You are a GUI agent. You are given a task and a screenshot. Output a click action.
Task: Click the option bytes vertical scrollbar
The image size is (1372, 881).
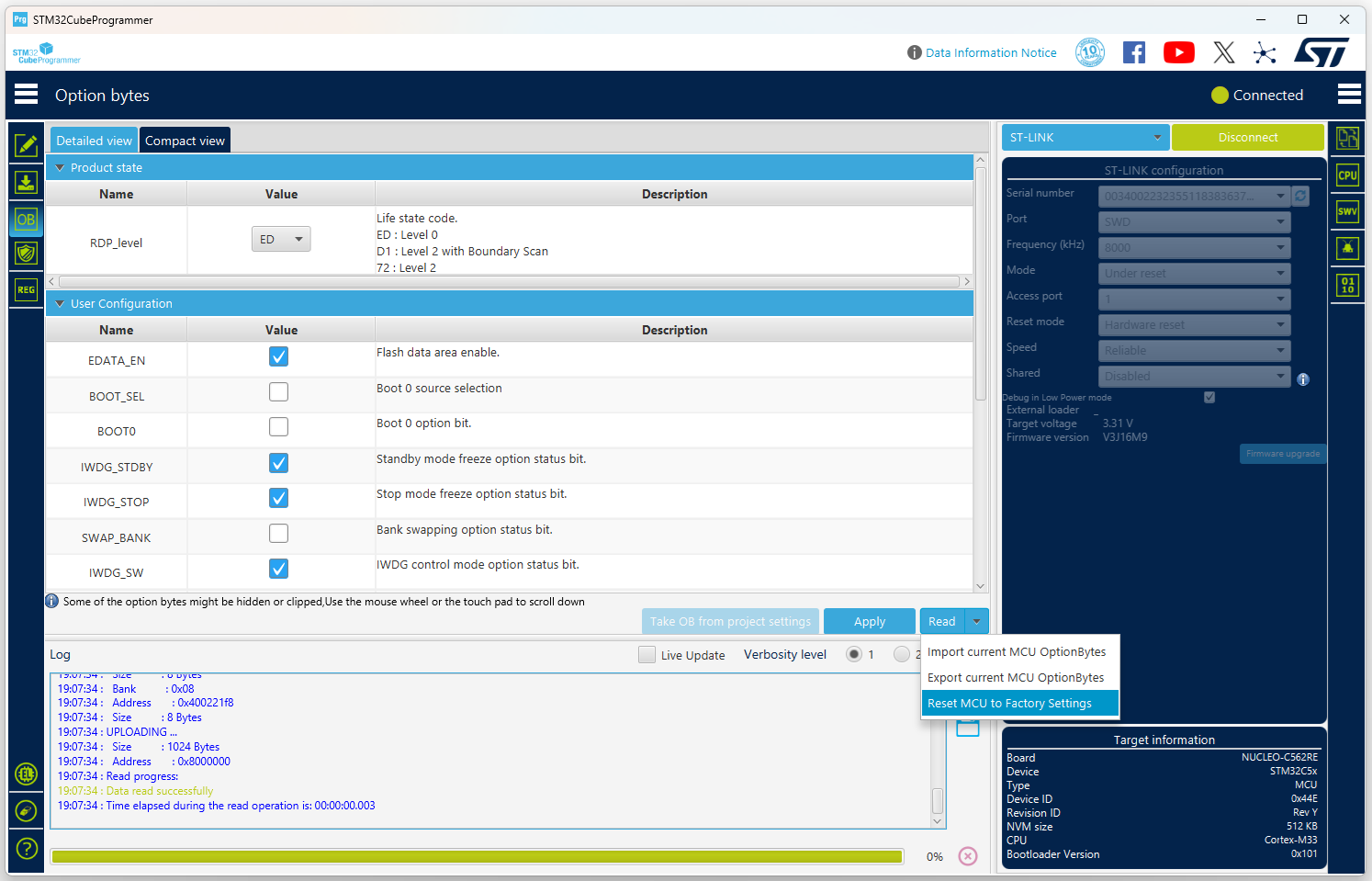coord(980,282)
